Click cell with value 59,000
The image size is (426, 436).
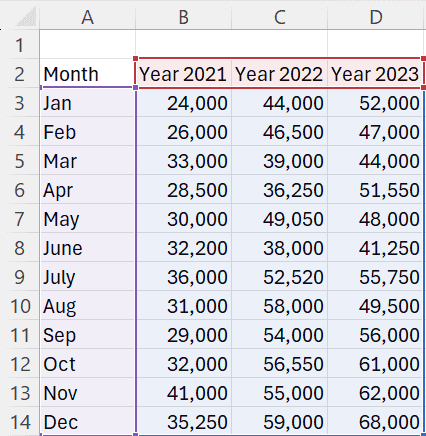tap(279, 422)
